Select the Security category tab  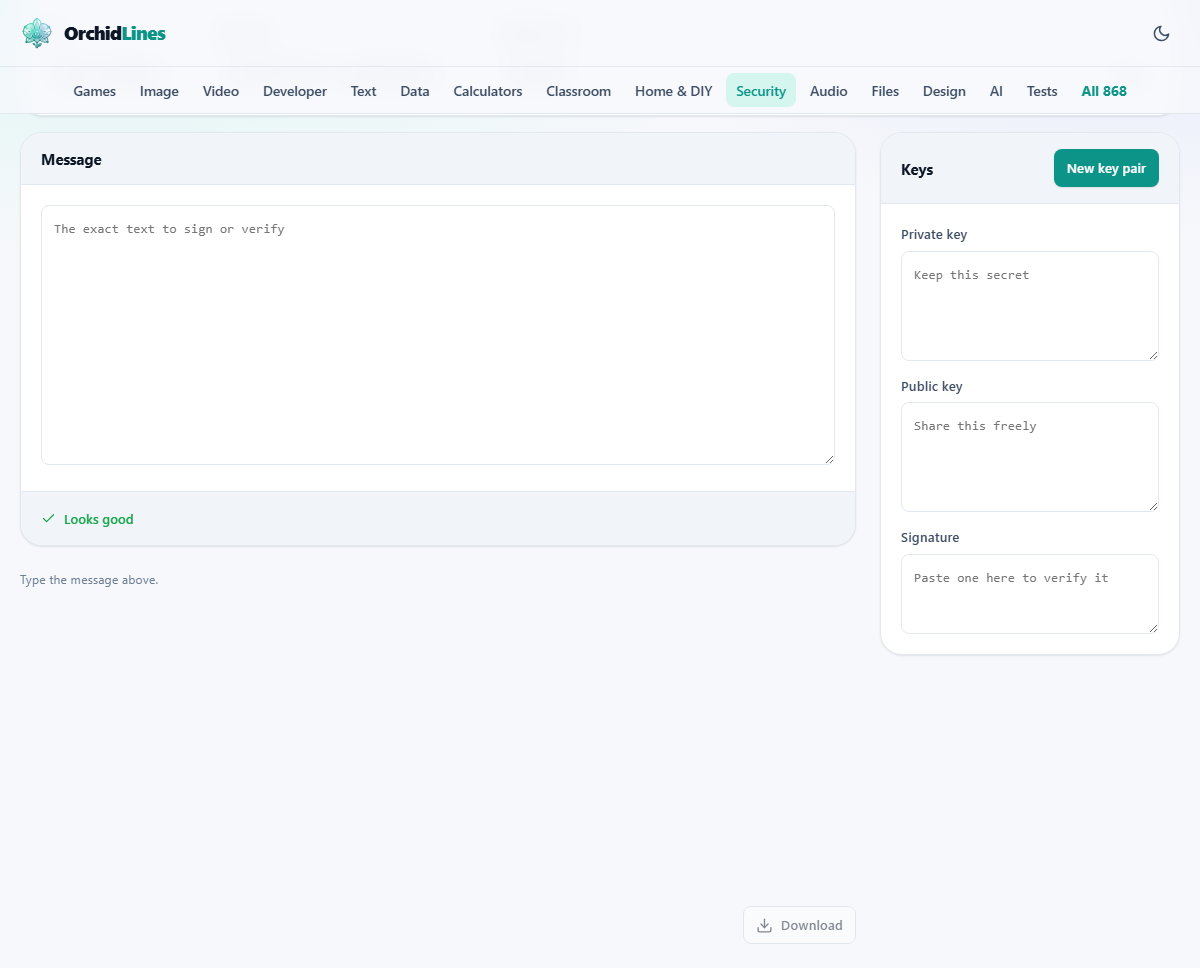(761, 91)
